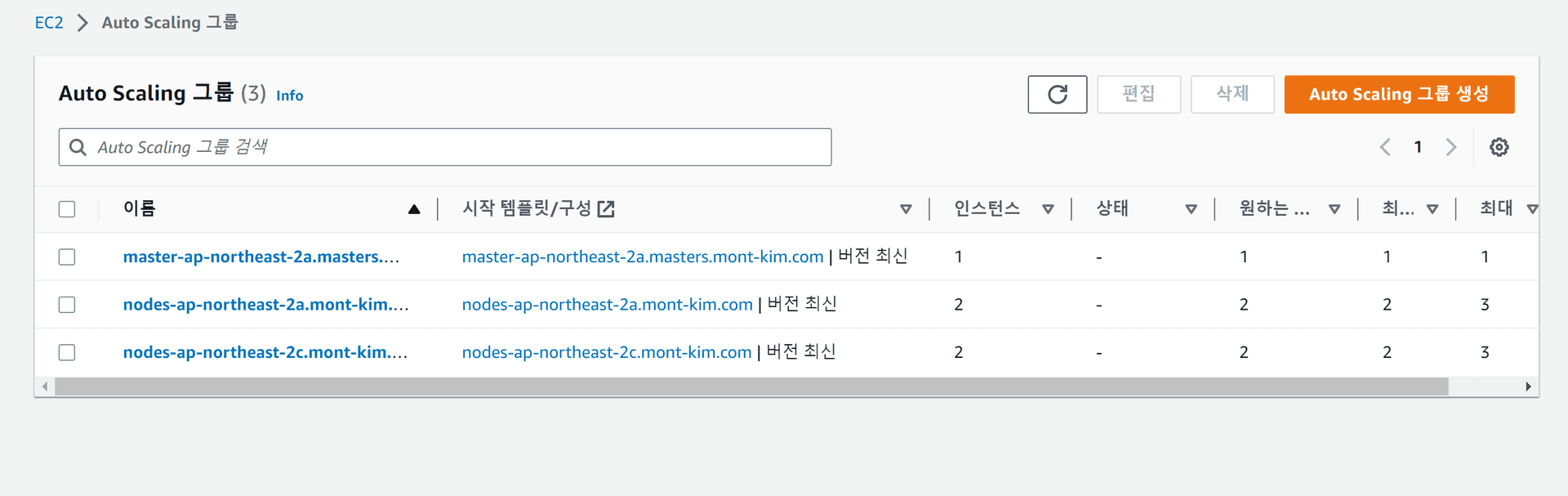Sort by 인스턴스 column arrow
This screenshot has height=496, width=1568.
(x=1048, y=209)
